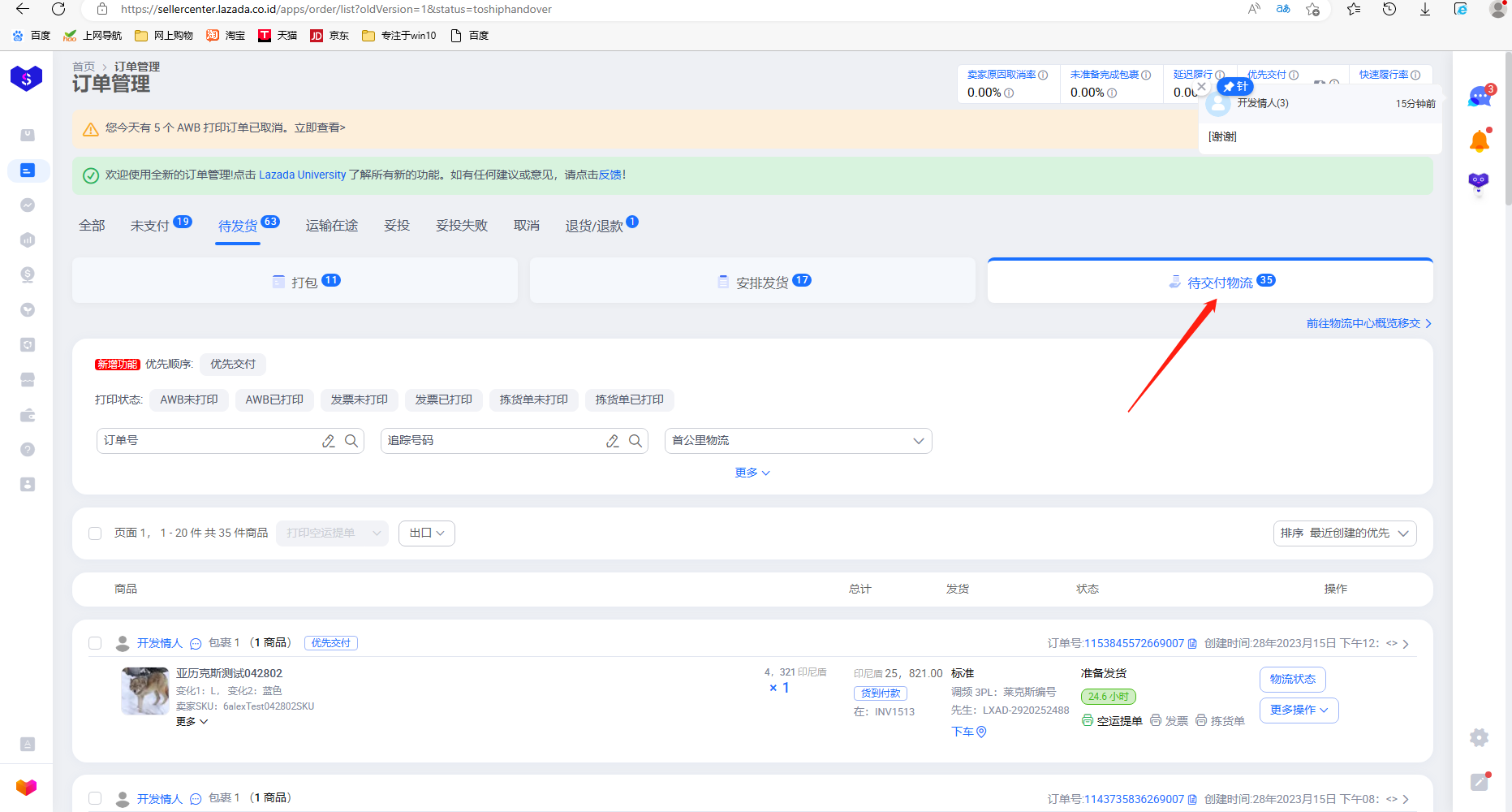Click the notification bell icon
This screenshot has width=1512, height=812.
[1479, 141]
